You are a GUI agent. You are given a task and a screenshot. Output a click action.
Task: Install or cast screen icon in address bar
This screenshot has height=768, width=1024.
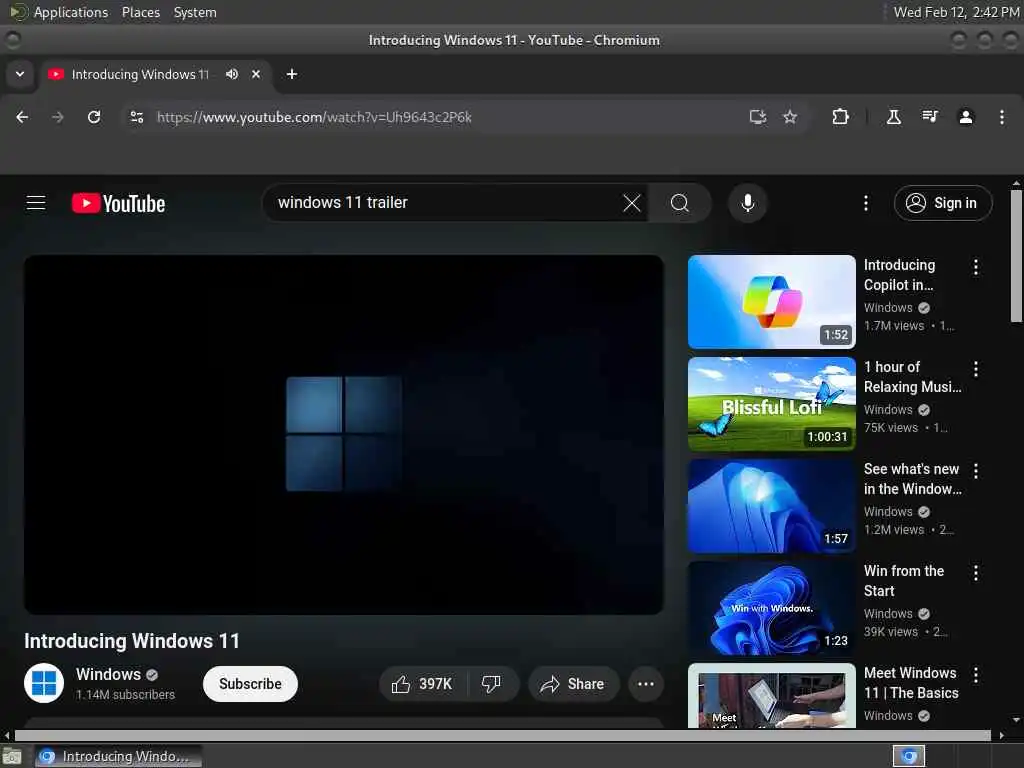click(x=758, y=117)
